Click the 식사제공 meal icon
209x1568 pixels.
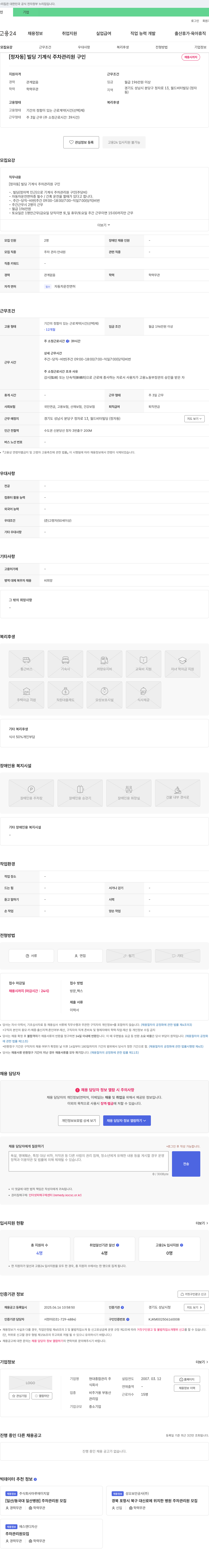[143, 695]
